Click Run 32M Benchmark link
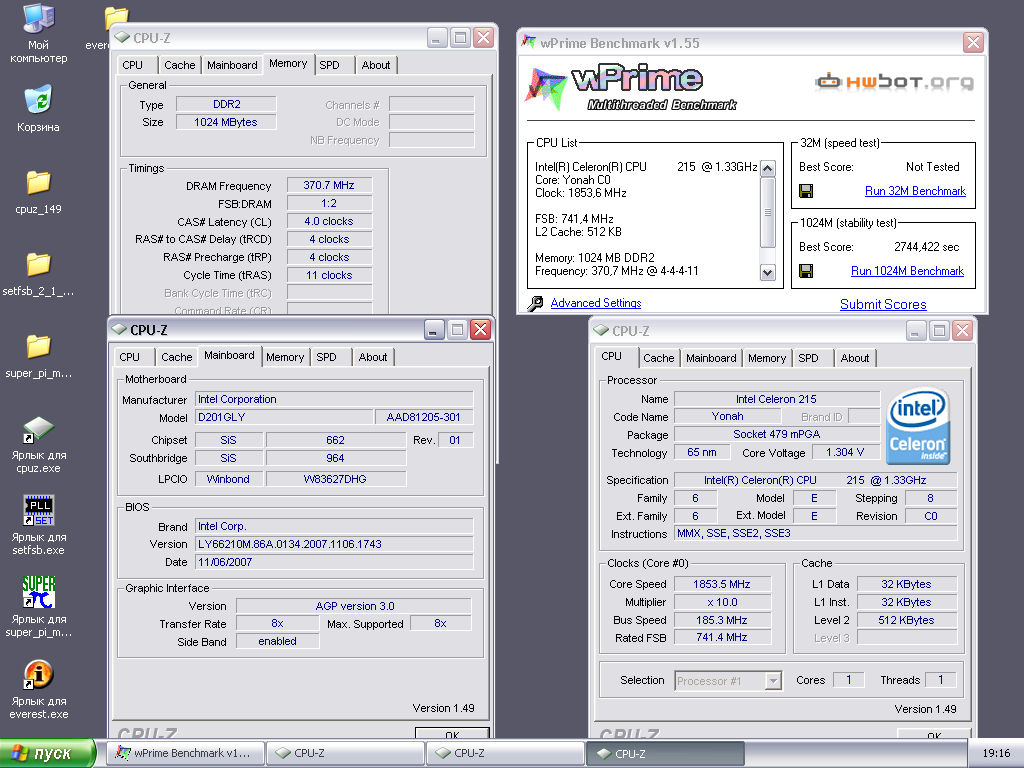 click(x=915, y=191)
